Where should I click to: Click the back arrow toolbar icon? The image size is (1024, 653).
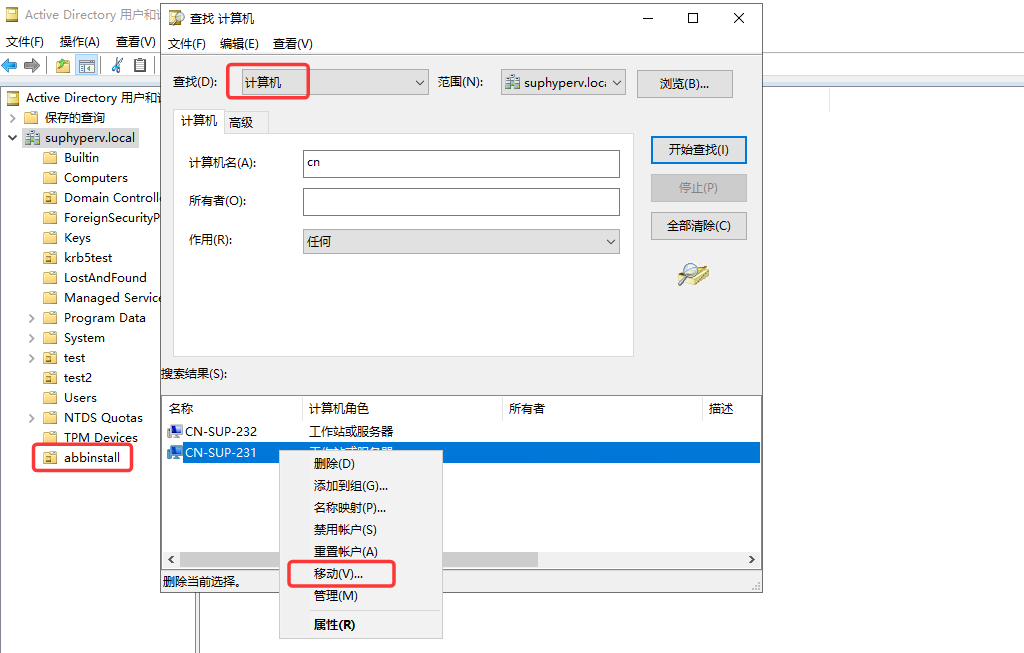click(10, 65)
